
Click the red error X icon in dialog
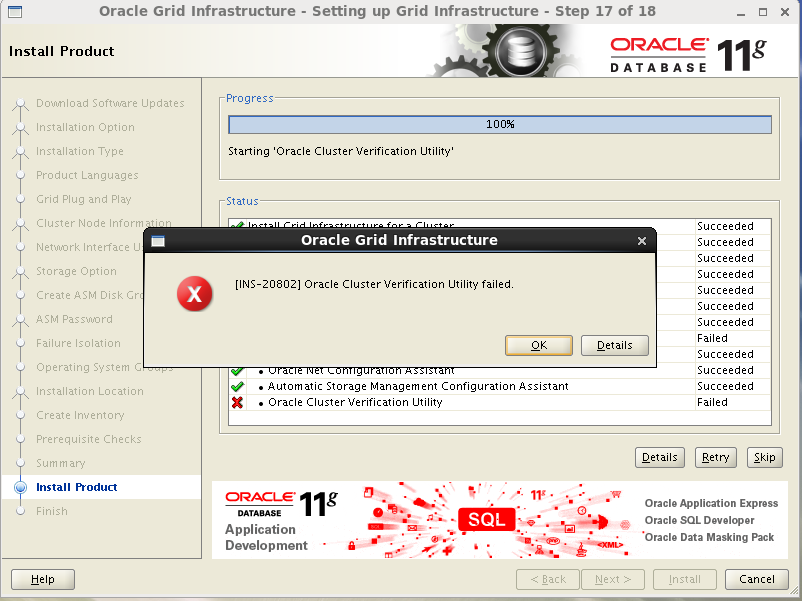pyautogui.click(x=194, y=294)
